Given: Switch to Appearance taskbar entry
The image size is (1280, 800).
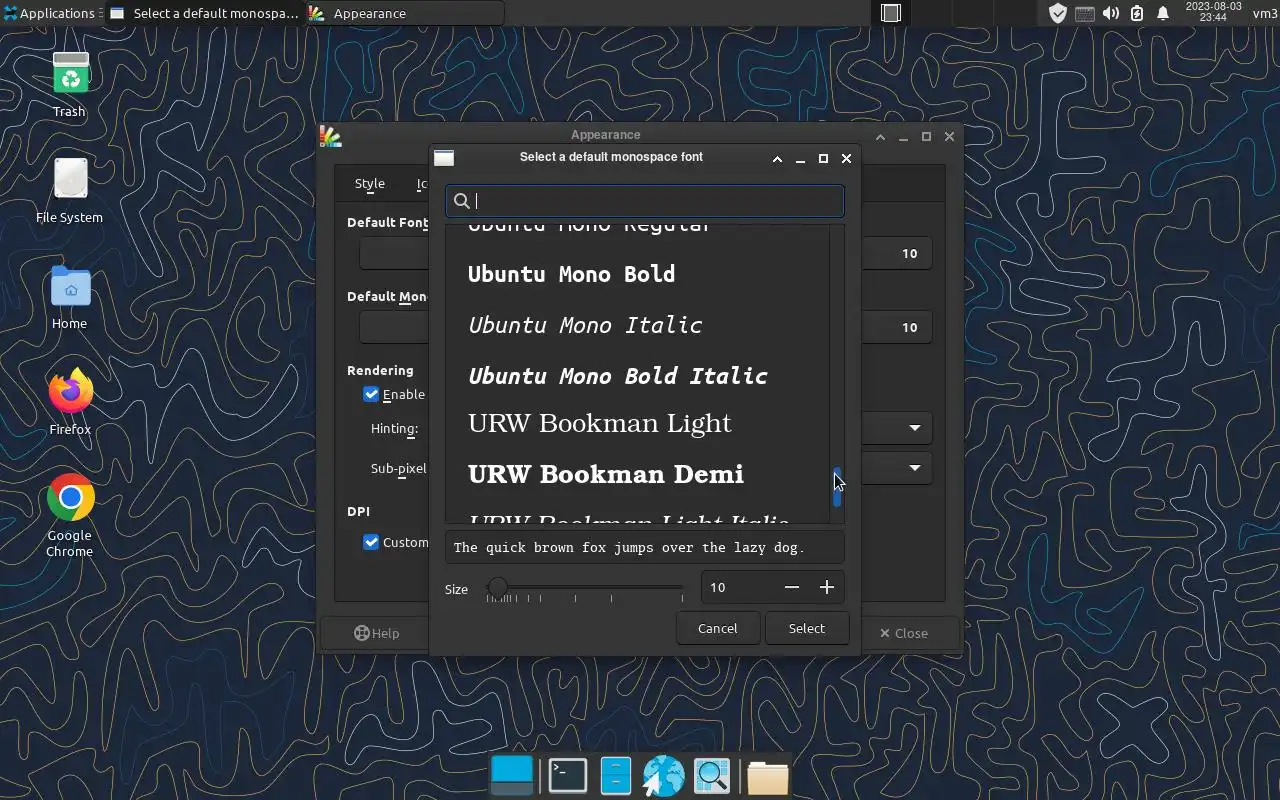Looking at the screenshot, I should click(x=404, y=13).
